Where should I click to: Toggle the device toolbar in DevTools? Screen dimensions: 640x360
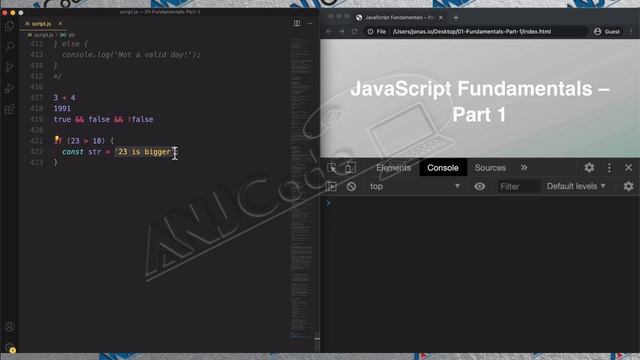(x=350, y=168)
